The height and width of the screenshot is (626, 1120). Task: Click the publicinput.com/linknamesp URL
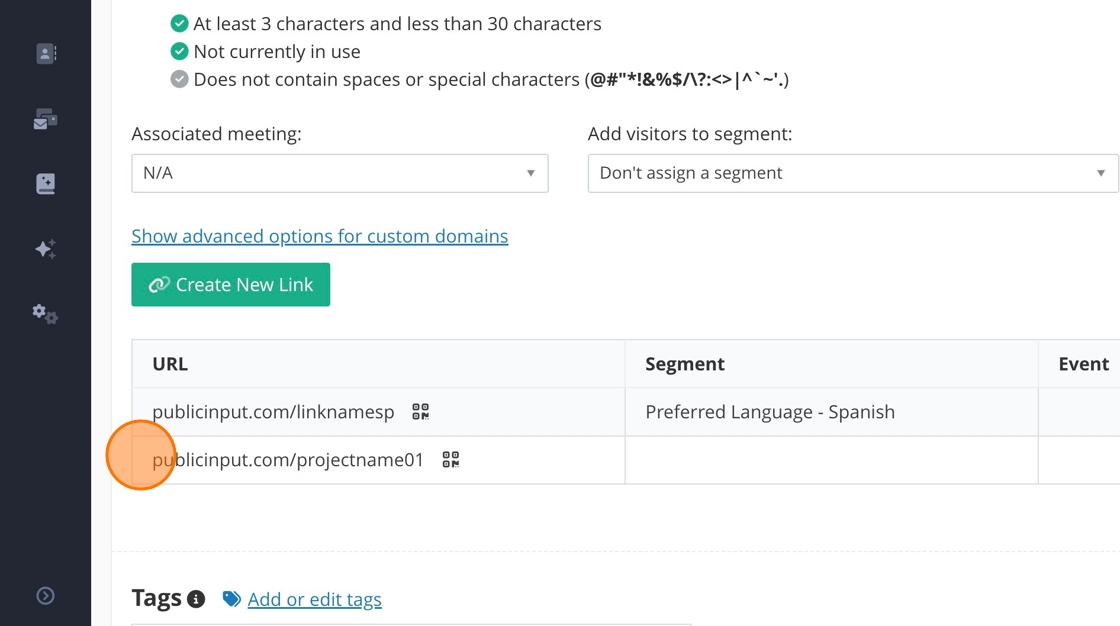[x=273, y=412]
